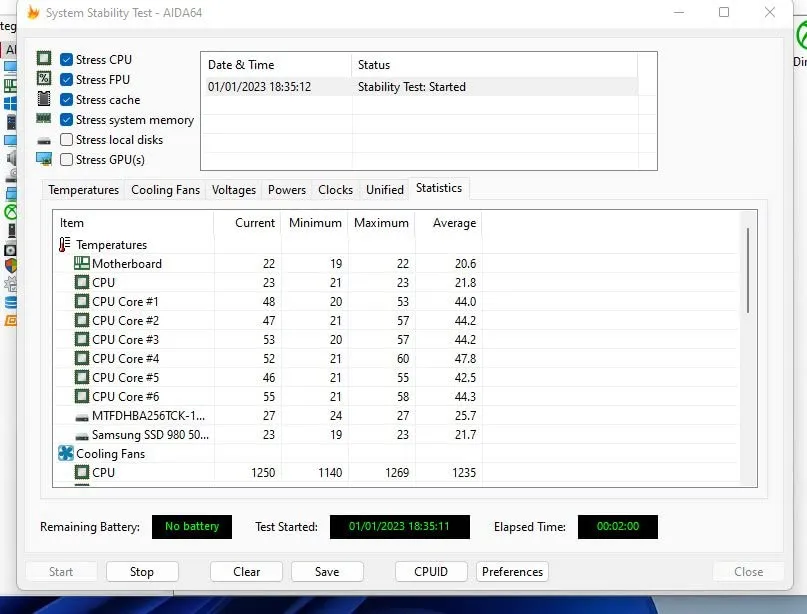Click the elapsed time 00:02:00 display
807x614 pixels.
[x=618, y=527]
